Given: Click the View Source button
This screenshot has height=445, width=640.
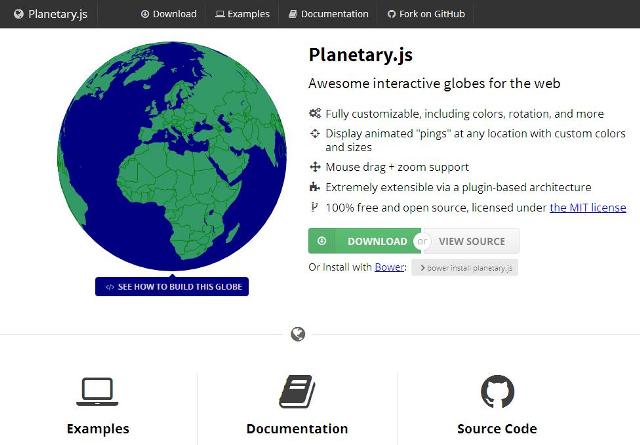Looking at the screenshot, I should 471,241.
